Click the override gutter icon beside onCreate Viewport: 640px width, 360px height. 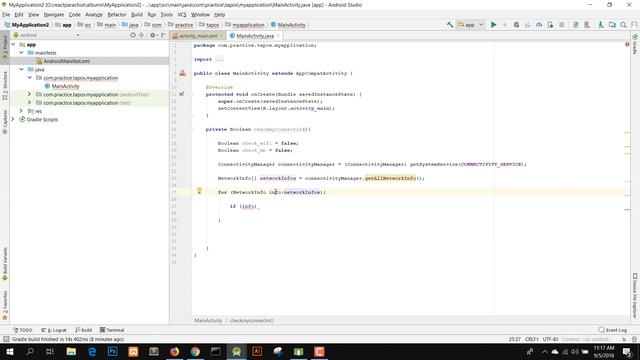coord(182,94)
